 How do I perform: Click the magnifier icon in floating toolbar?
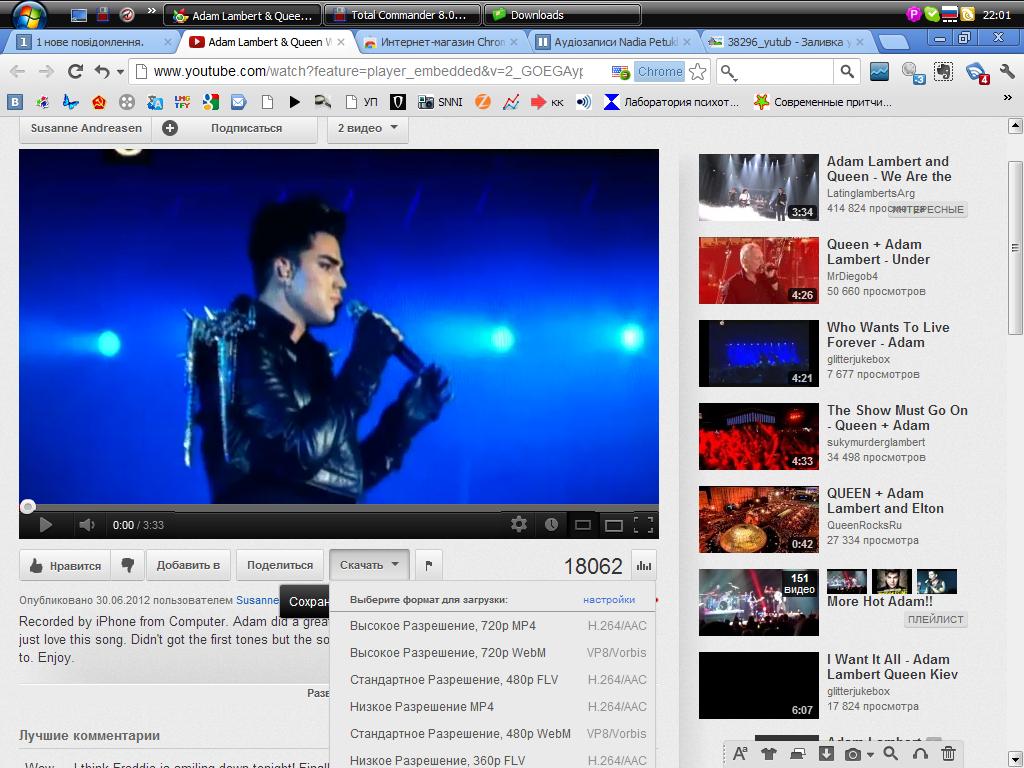coord(890,754)
